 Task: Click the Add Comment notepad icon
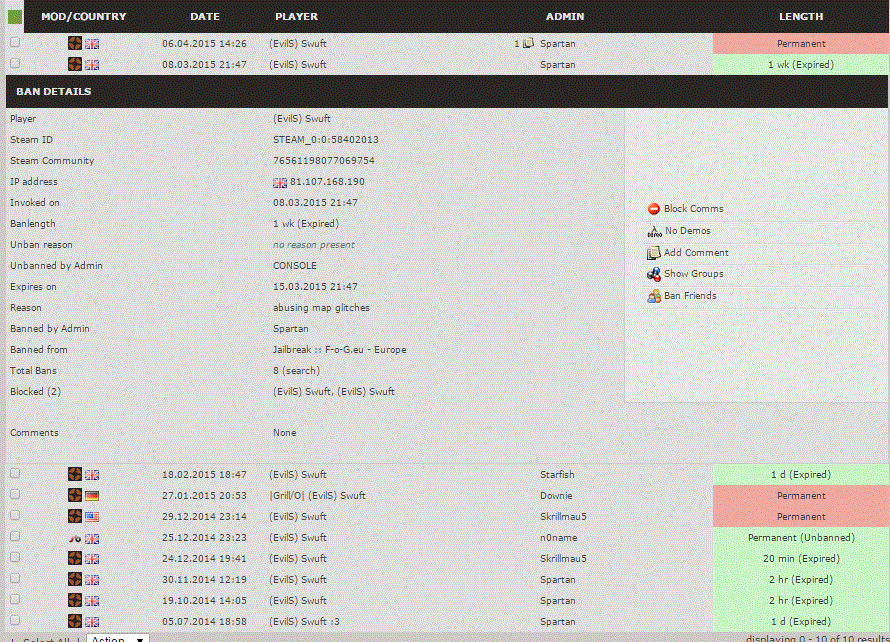click(654, 253)
